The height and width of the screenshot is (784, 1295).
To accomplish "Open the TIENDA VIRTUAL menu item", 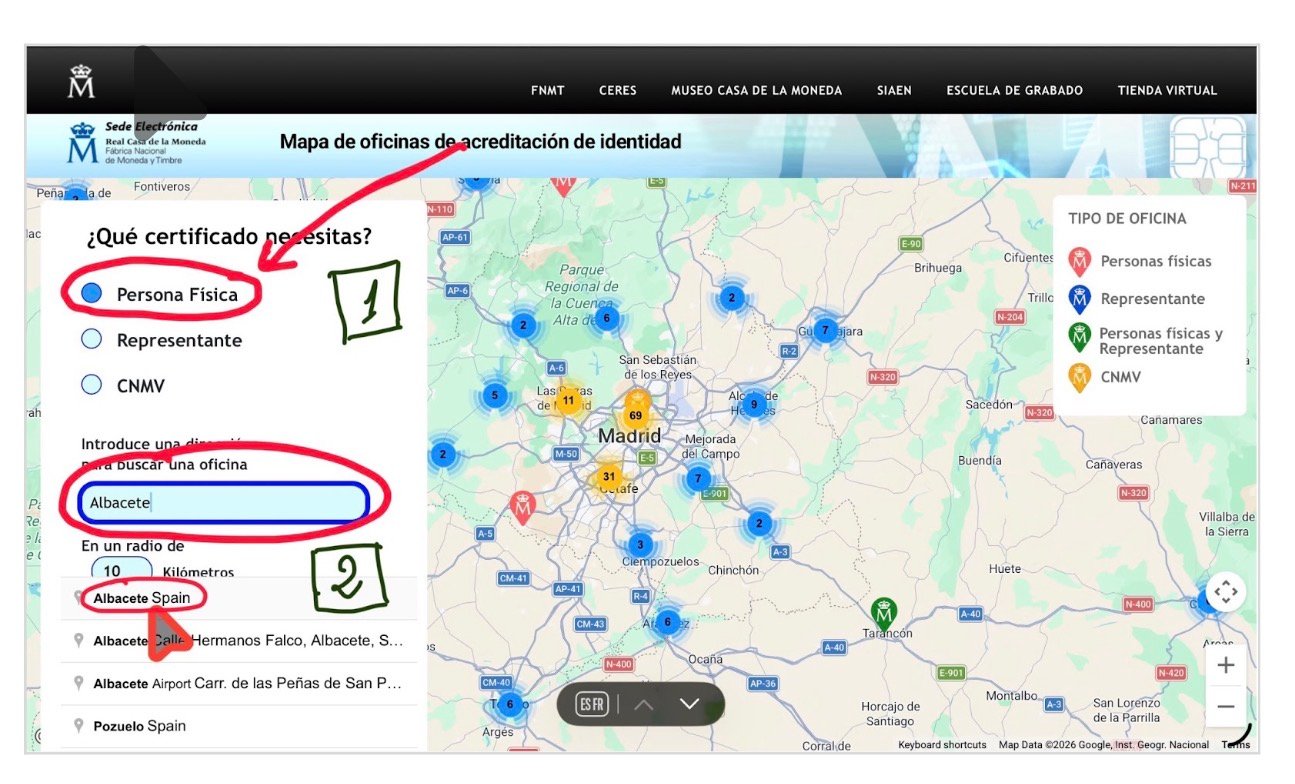I will [x=1166, y=90].
